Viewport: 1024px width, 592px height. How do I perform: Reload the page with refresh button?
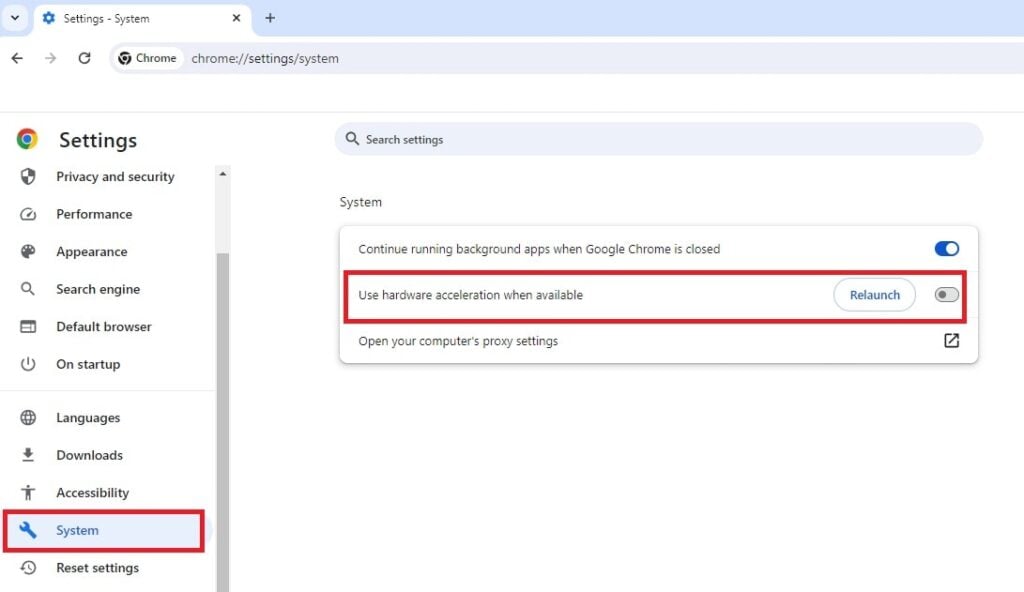85,58
